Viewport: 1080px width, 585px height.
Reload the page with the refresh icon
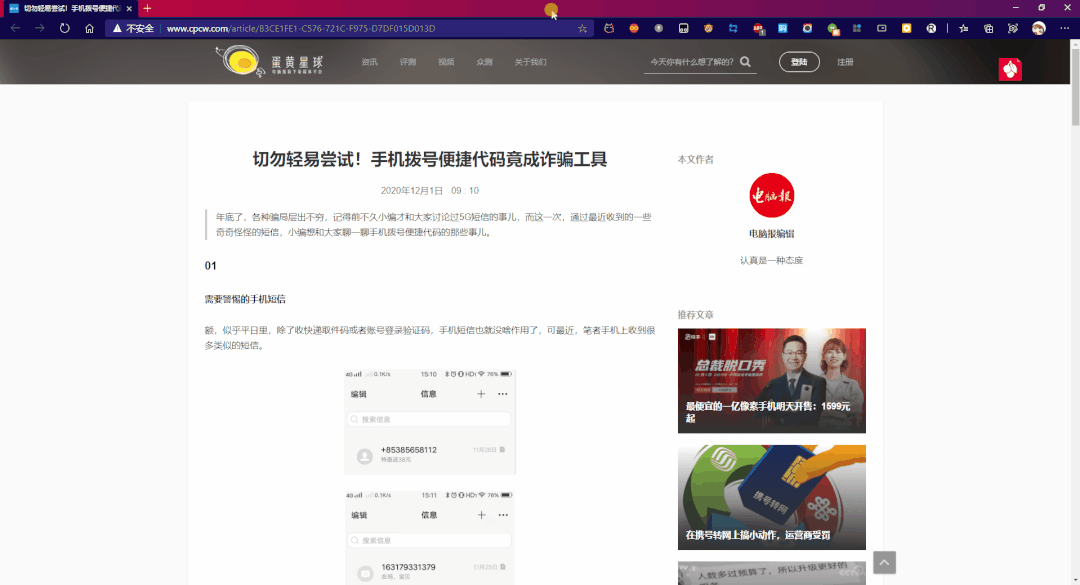coord(64,29)
